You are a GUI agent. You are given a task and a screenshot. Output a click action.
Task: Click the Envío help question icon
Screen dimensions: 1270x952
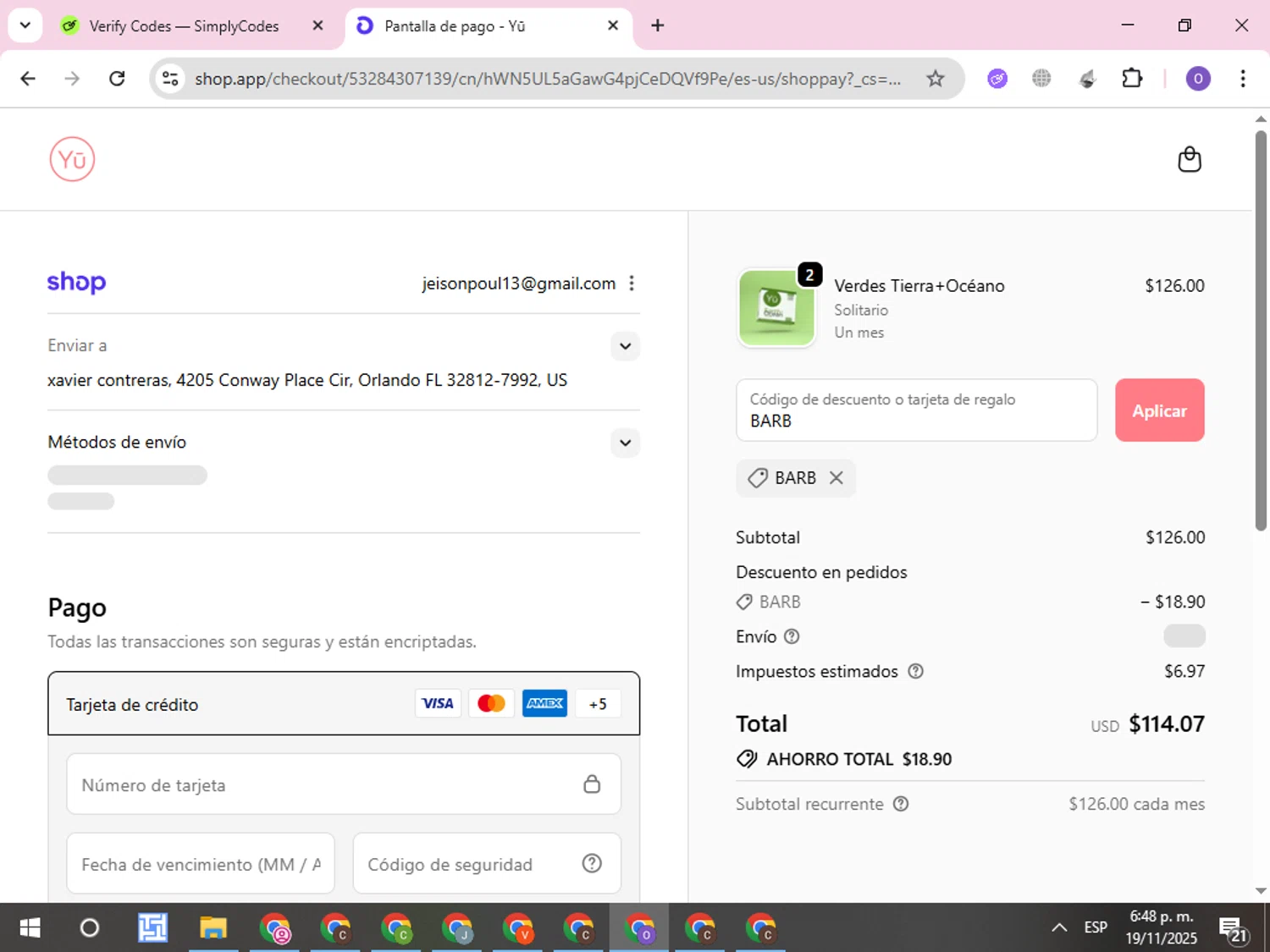point(792,636)
